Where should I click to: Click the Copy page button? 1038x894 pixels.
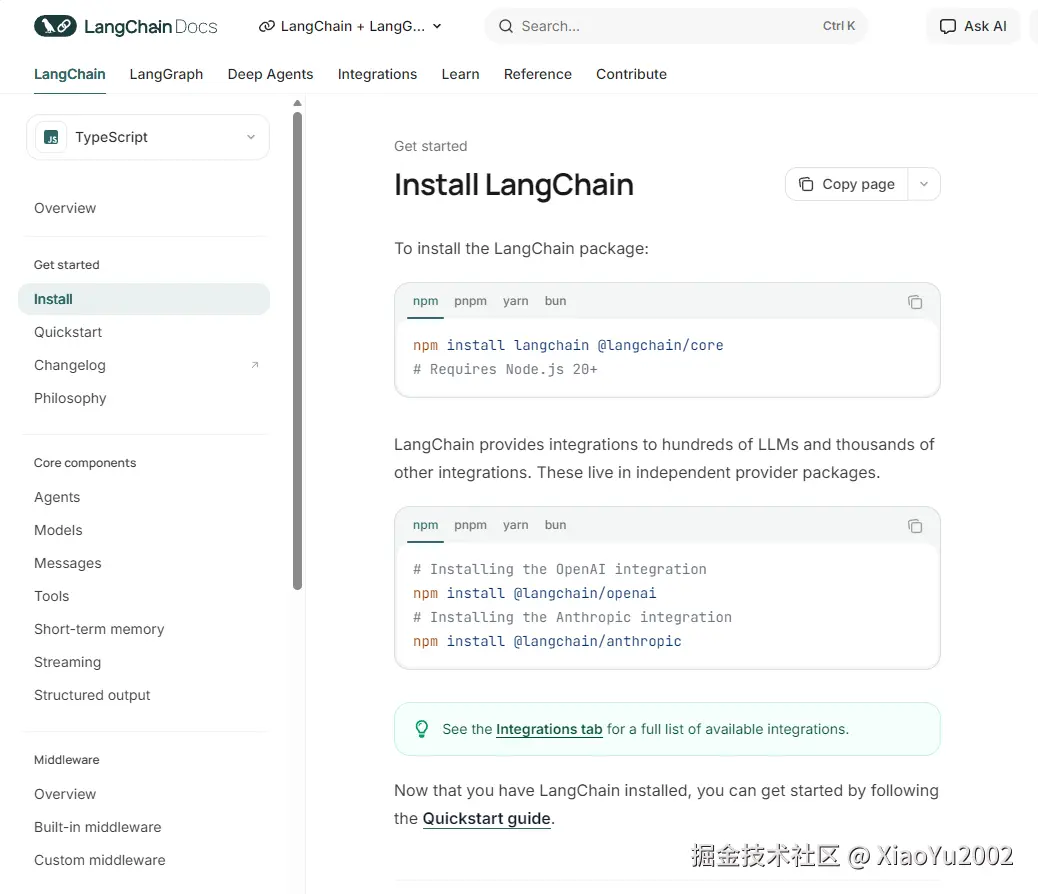(847, 184)
